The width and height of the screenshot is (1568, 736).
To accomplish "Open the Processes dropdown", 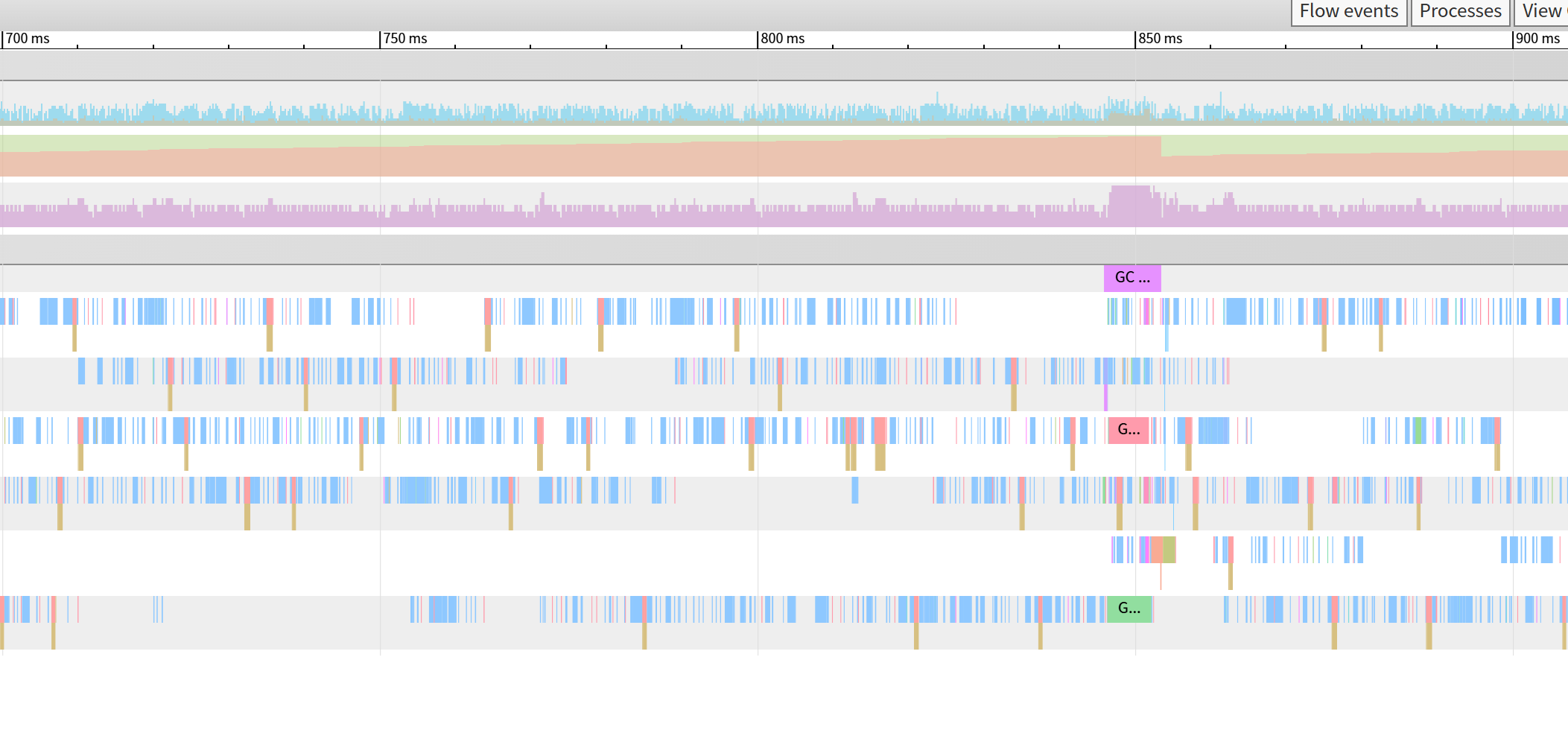I will click(1460, 12).
